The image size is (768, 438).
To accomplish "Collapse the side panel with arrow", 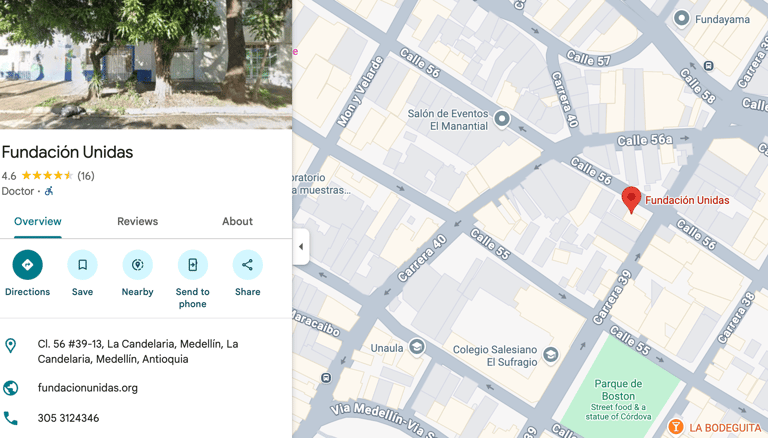I will coord(301,246).
